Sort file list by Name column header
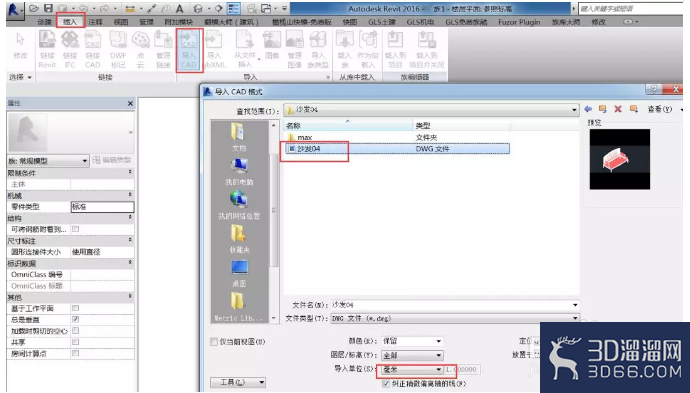The image size is (690, 393). (348, 125)
